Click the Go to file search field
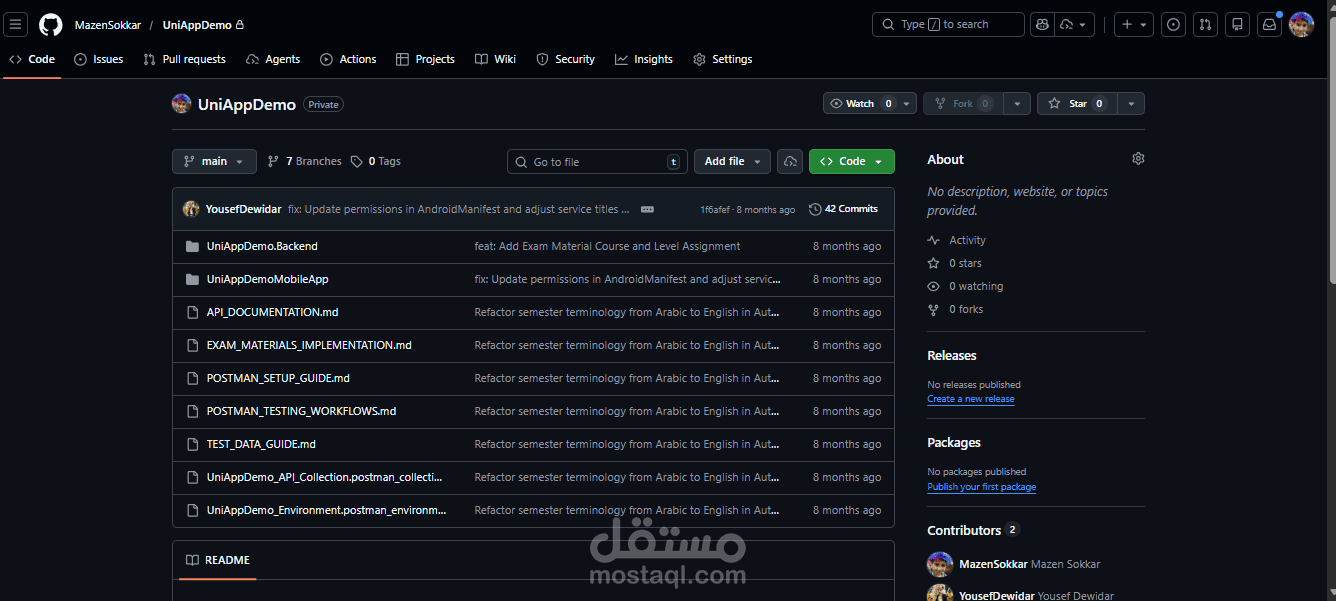 [x=598, y=161]
